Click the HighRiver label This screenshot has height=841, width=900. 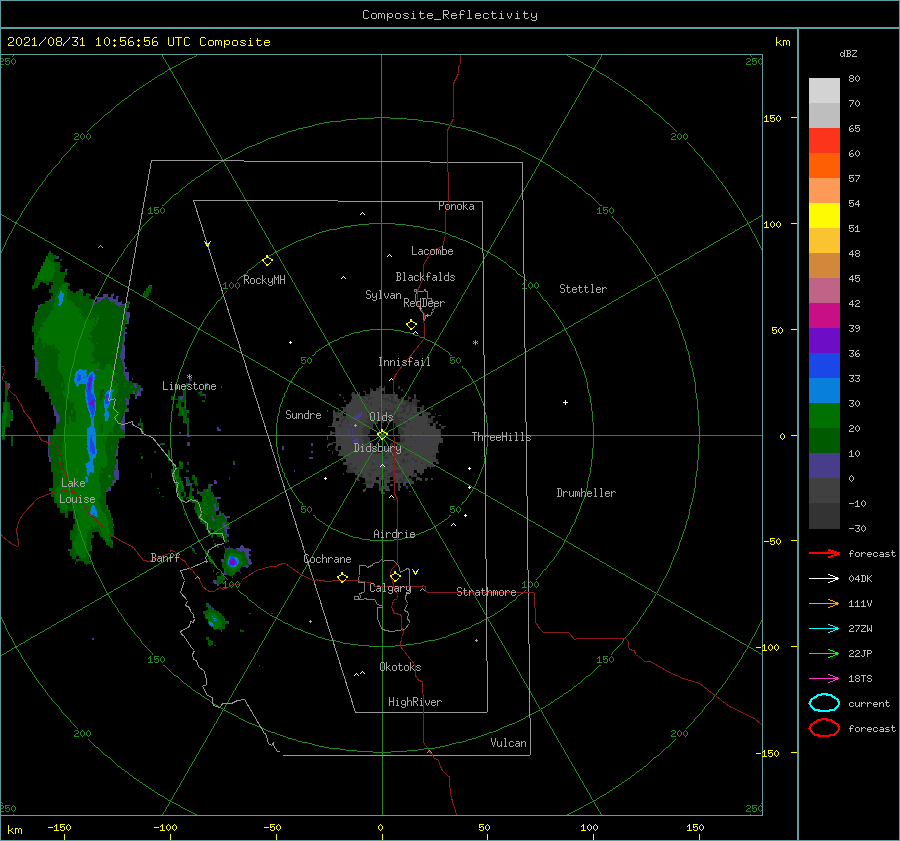[415, 702]
